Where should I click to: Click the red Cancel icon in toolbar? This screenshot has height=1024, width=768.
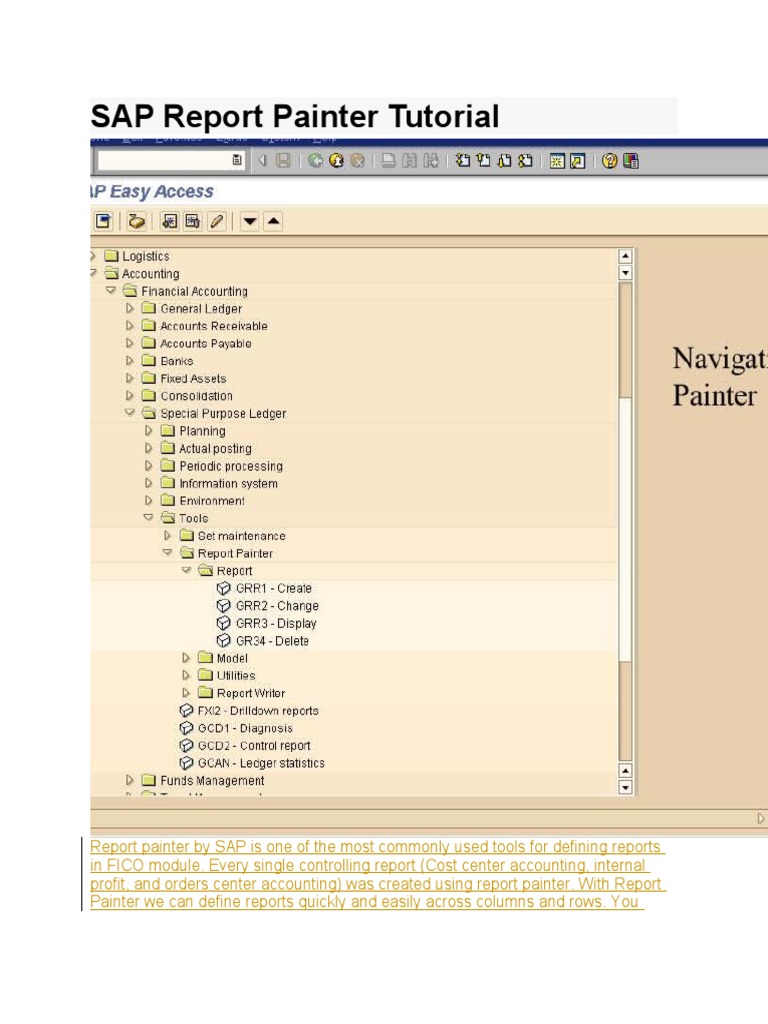(357, 160)
